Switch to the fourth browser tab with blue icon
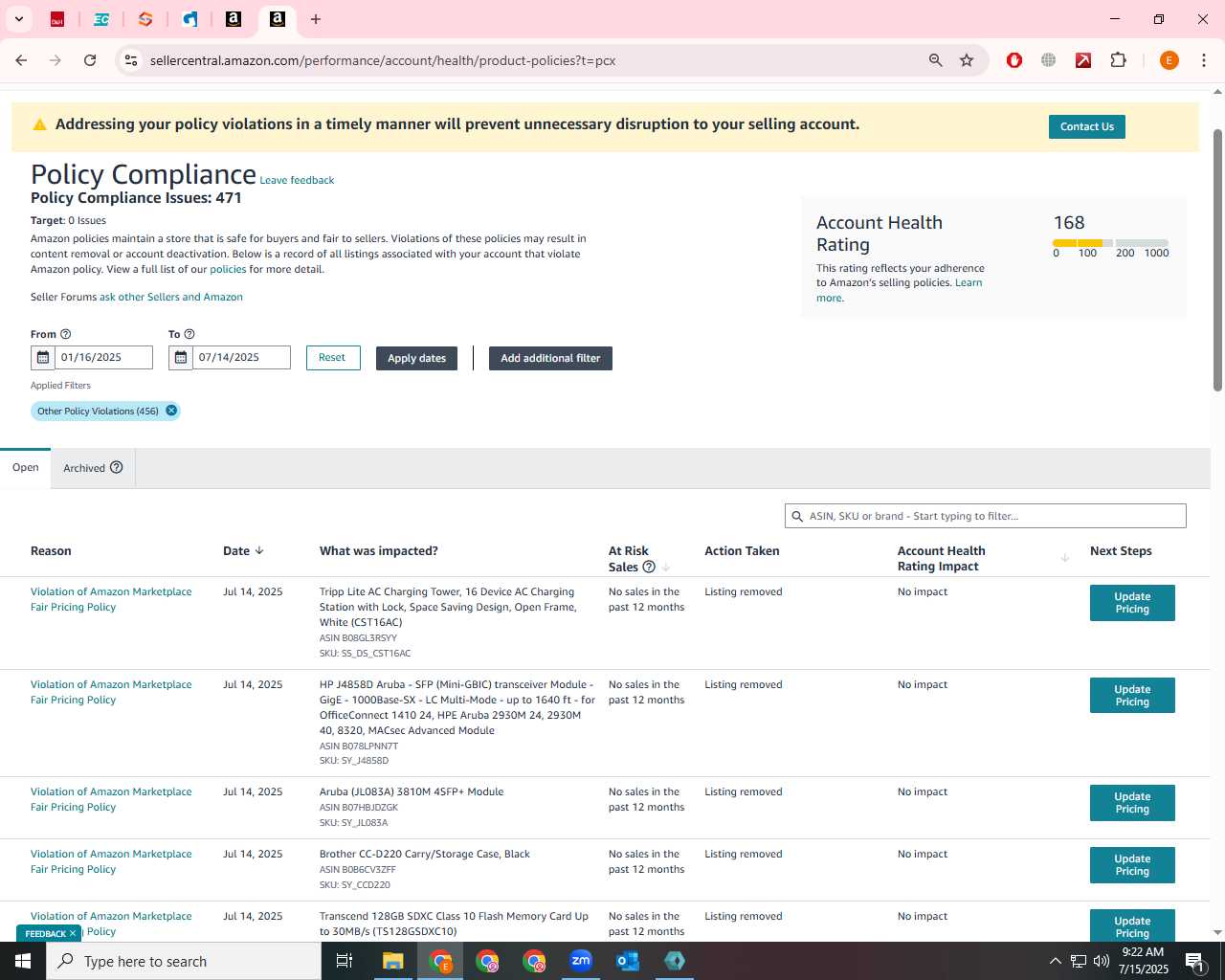Image resolution: width=1225 pixels, height=980 pixels. pyautogui.click(x=189, y=19)
